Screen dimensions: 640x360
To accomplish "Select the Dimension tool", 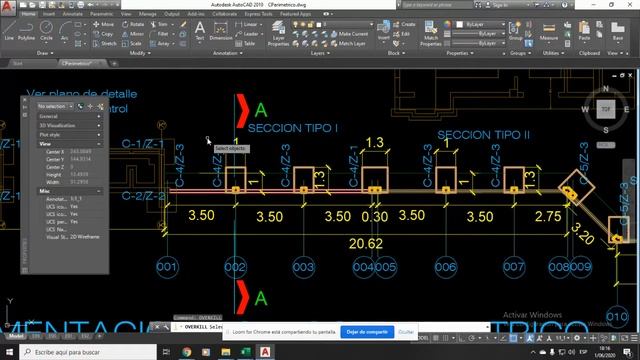I will coord(221,31).
